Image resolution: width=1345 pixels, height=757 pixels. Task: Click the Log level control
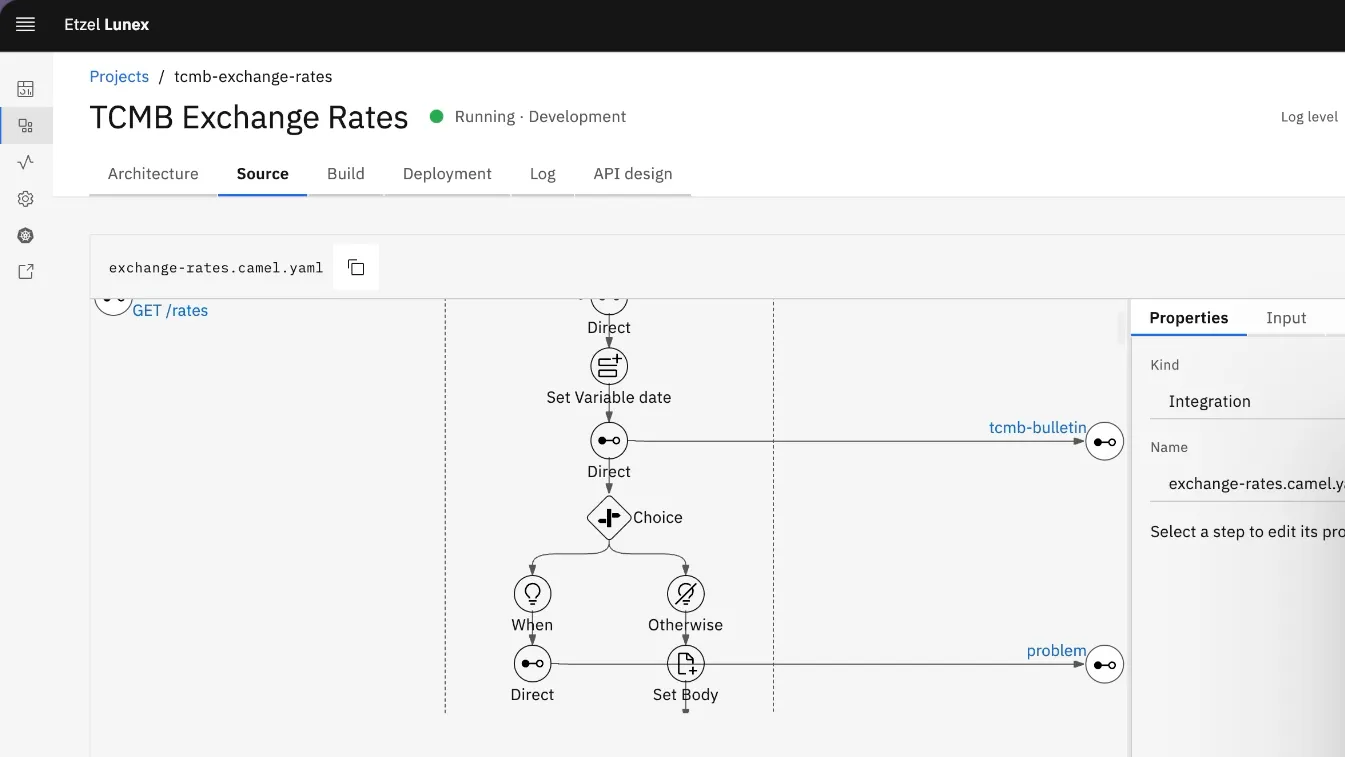[x=1309, y=117]
